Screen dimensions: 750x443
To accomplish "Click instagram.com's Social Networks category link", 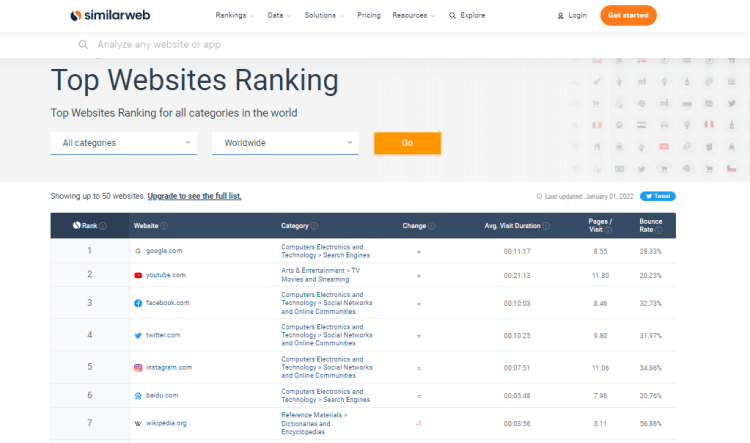I will point(327,367).
